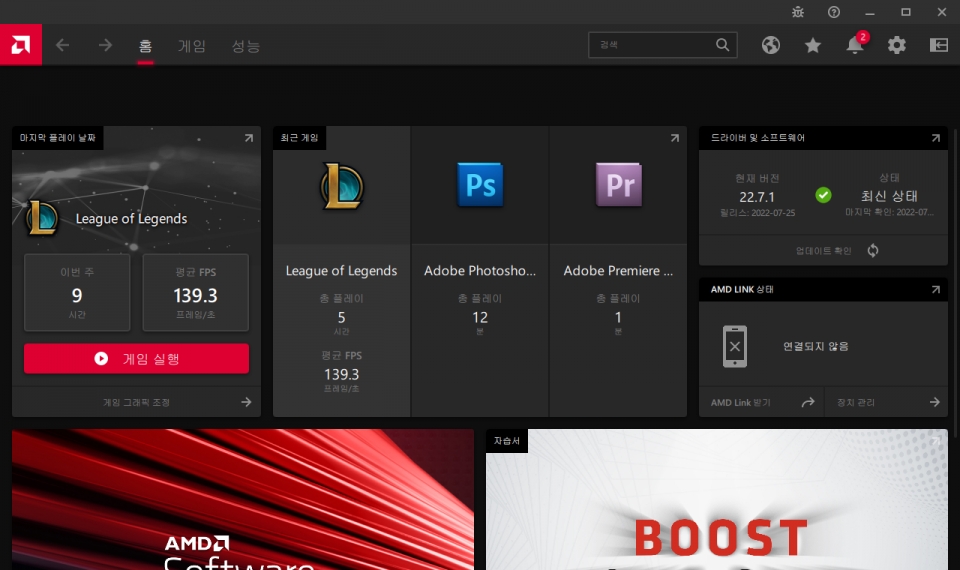
Task: Open the web browser globe icon
Action: 771,45
